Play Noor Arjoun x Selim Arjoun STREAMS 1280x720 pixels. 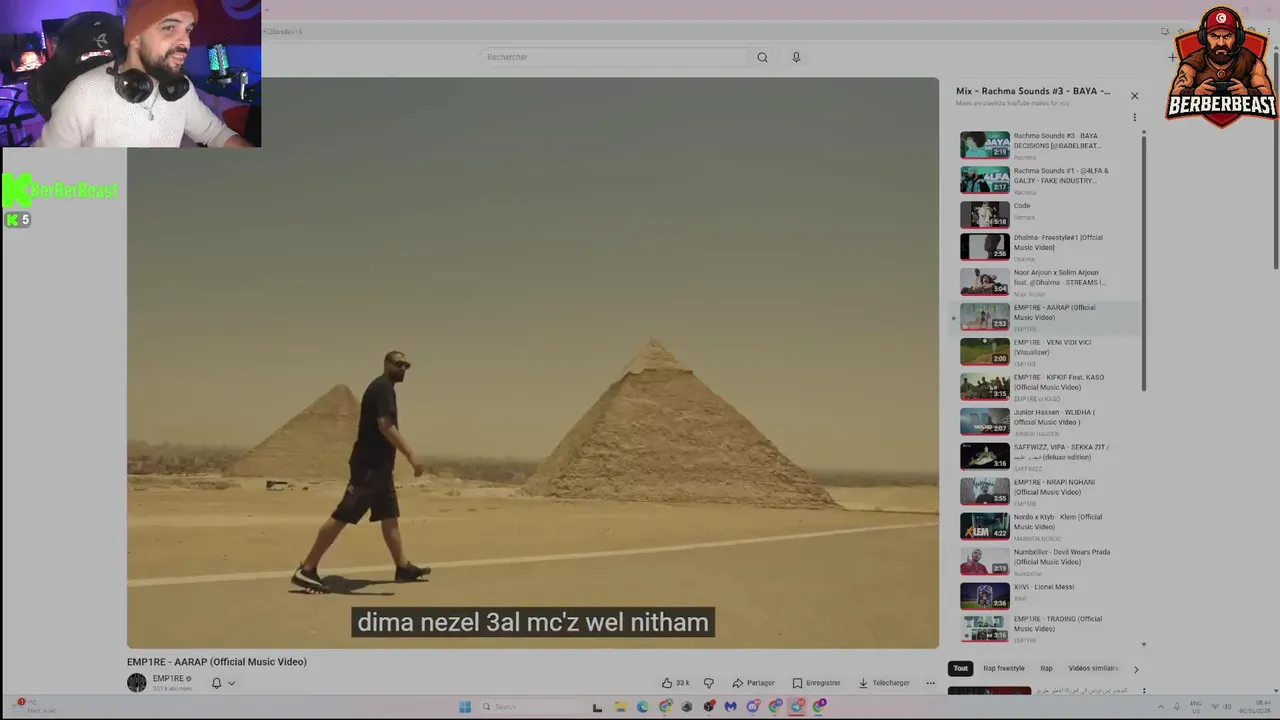(1046, 285)
